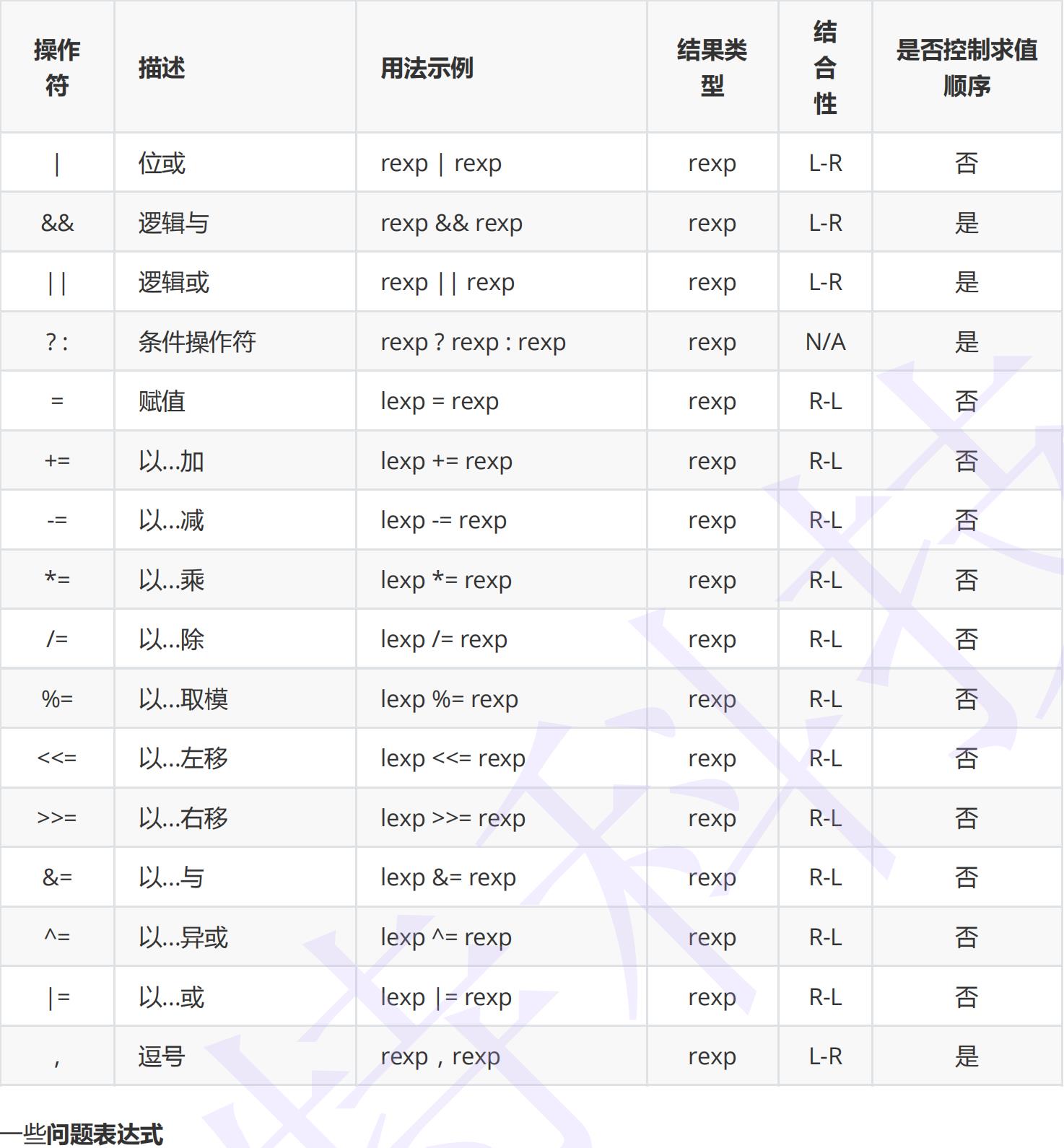Click 是 in the 条件操作符 row
The image size is (1064, 1148).
967,342
